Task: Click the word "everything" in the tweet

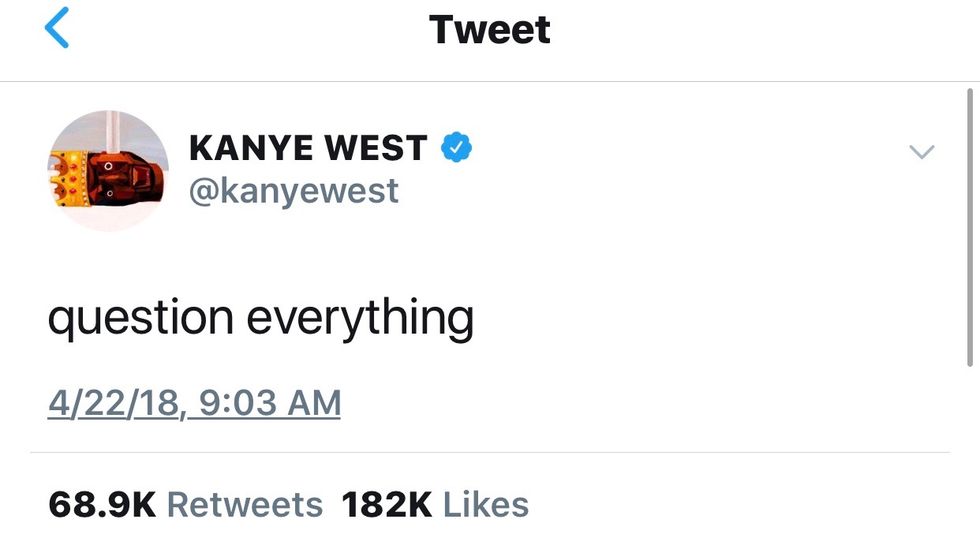Action: (360, 319)
